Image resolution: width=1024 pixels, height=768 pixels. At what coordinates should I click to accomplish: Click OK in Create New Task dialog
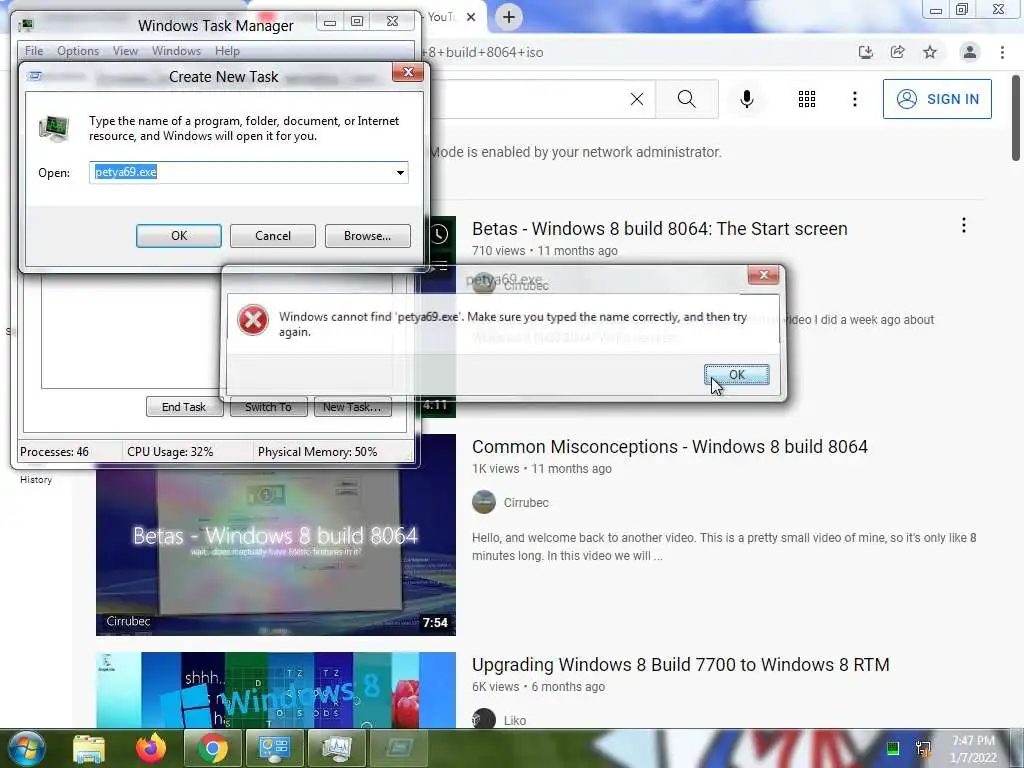(x=179, y=236)
